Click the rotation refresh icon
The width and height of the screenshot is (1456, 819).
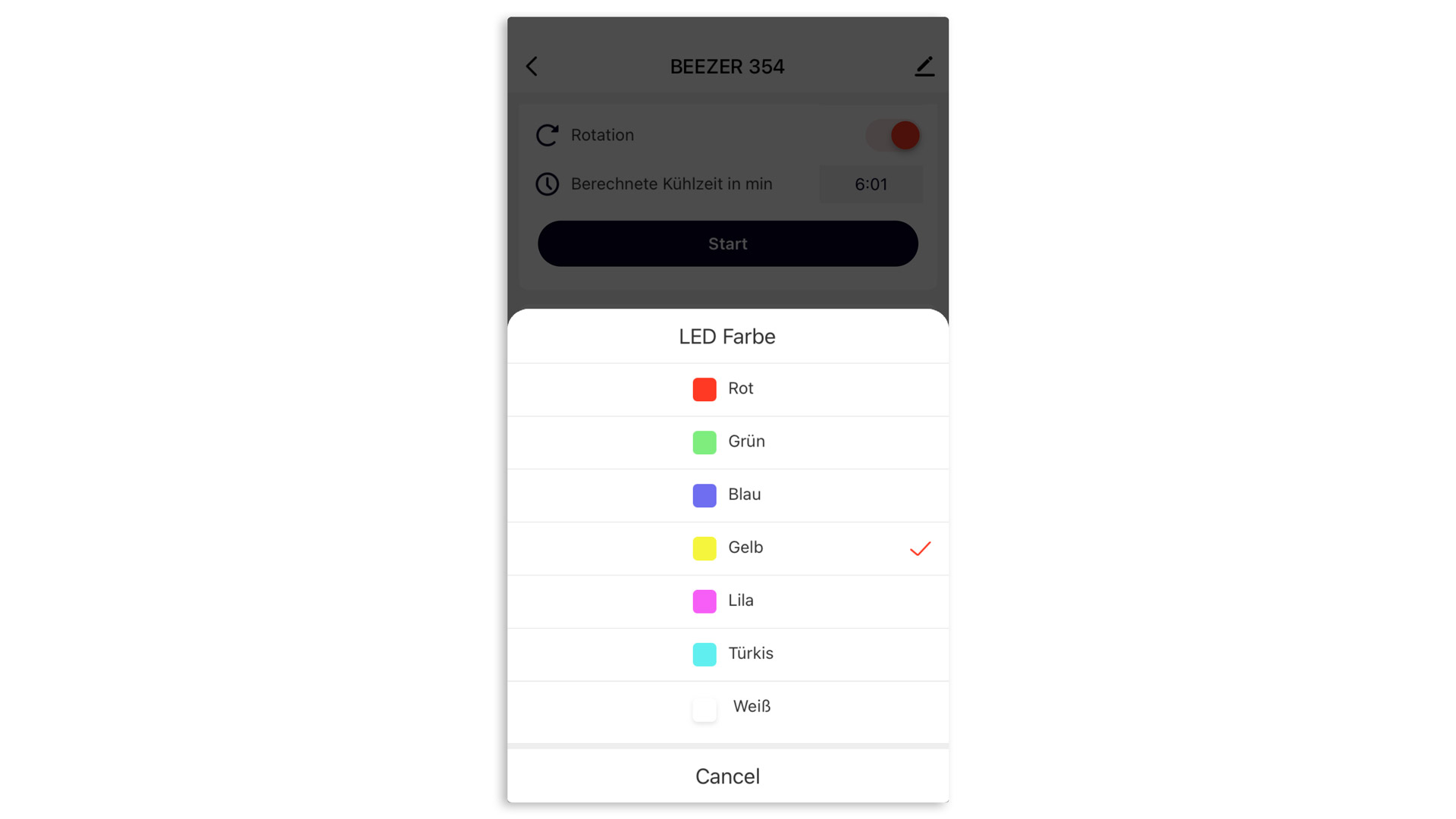[x=548, y=134]
